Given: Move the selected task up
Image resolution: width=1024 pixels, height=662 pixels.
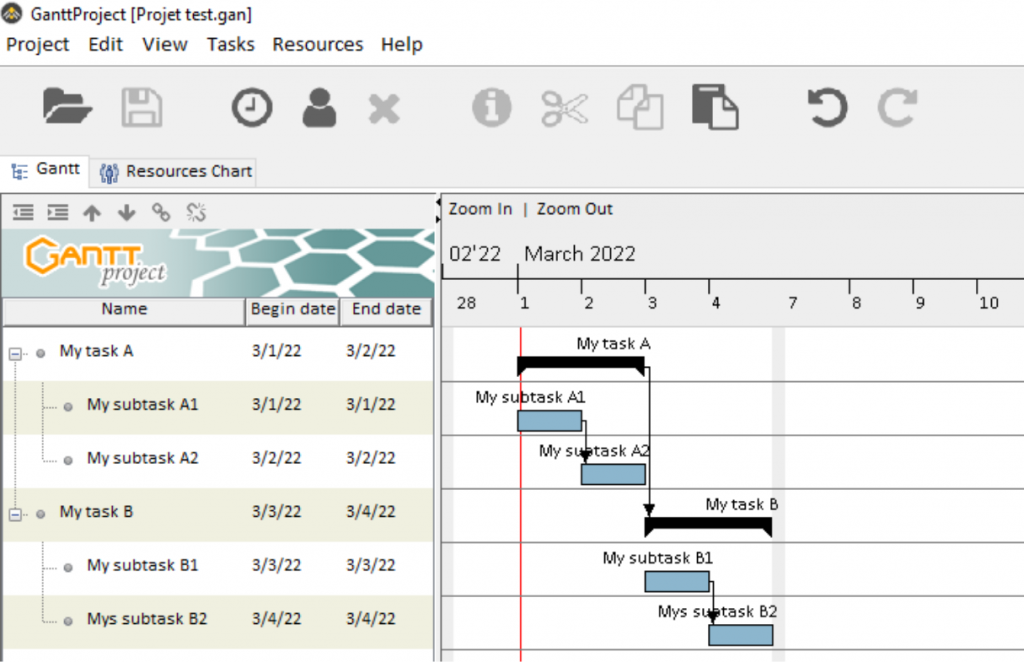Looking at the screenshot, I should click(x=92, y=212).
